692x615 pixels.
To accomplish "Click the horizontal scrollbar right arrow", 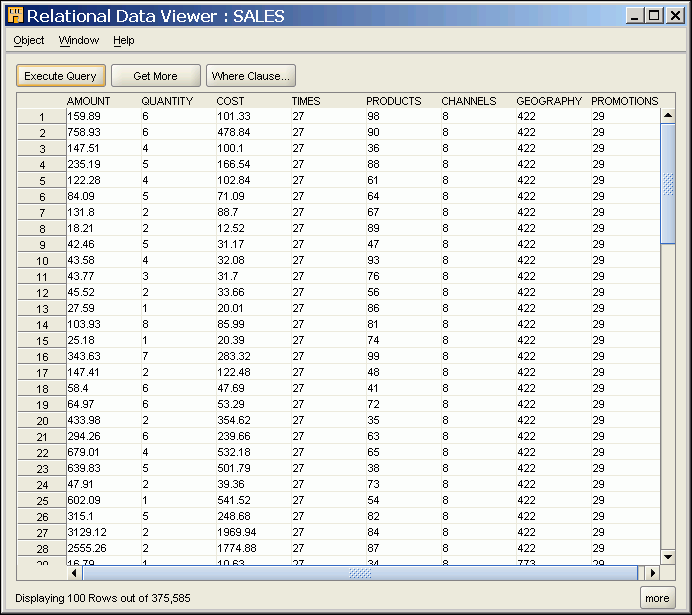I will tap(652, 573).
